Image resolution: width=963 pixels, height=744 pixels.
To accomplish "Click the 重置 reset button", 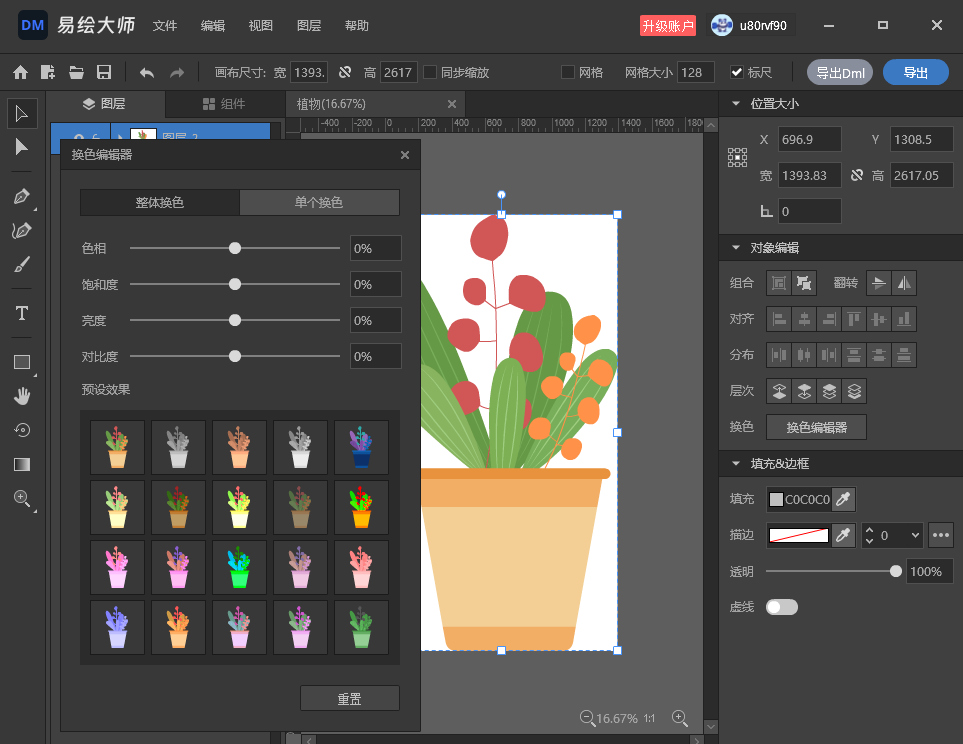I will [349, 699].
